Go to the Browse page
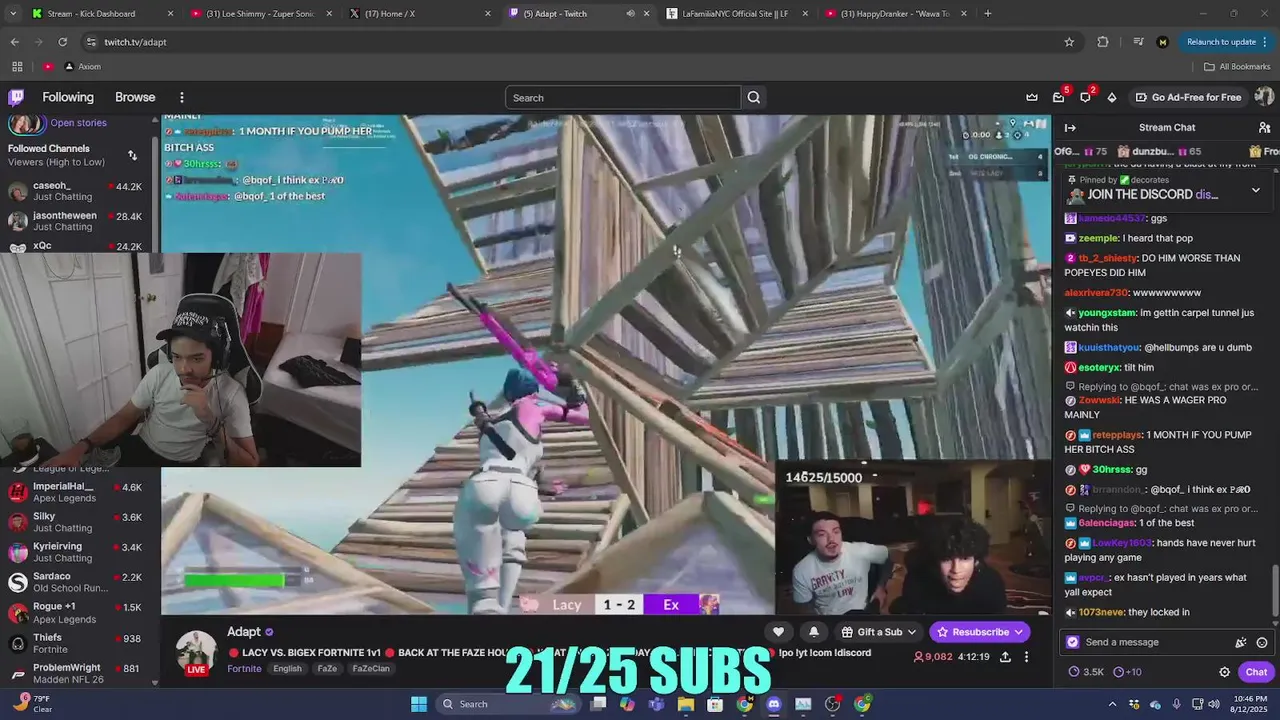This screenshot has height=720, width=1280. (x=135, y=97)
